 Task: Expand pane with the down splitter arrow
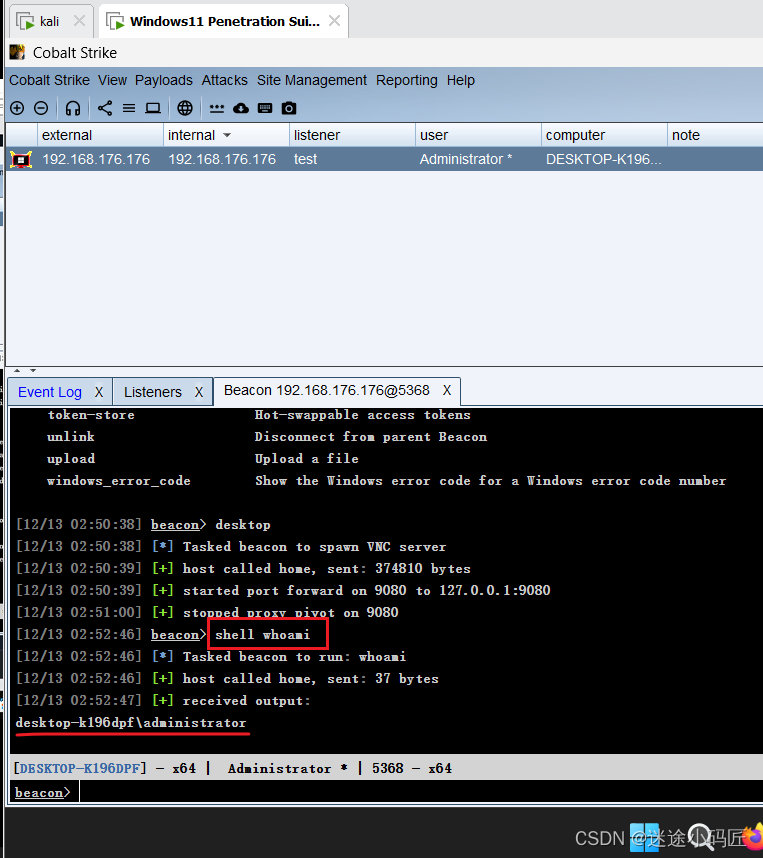[x=33, y=370]
